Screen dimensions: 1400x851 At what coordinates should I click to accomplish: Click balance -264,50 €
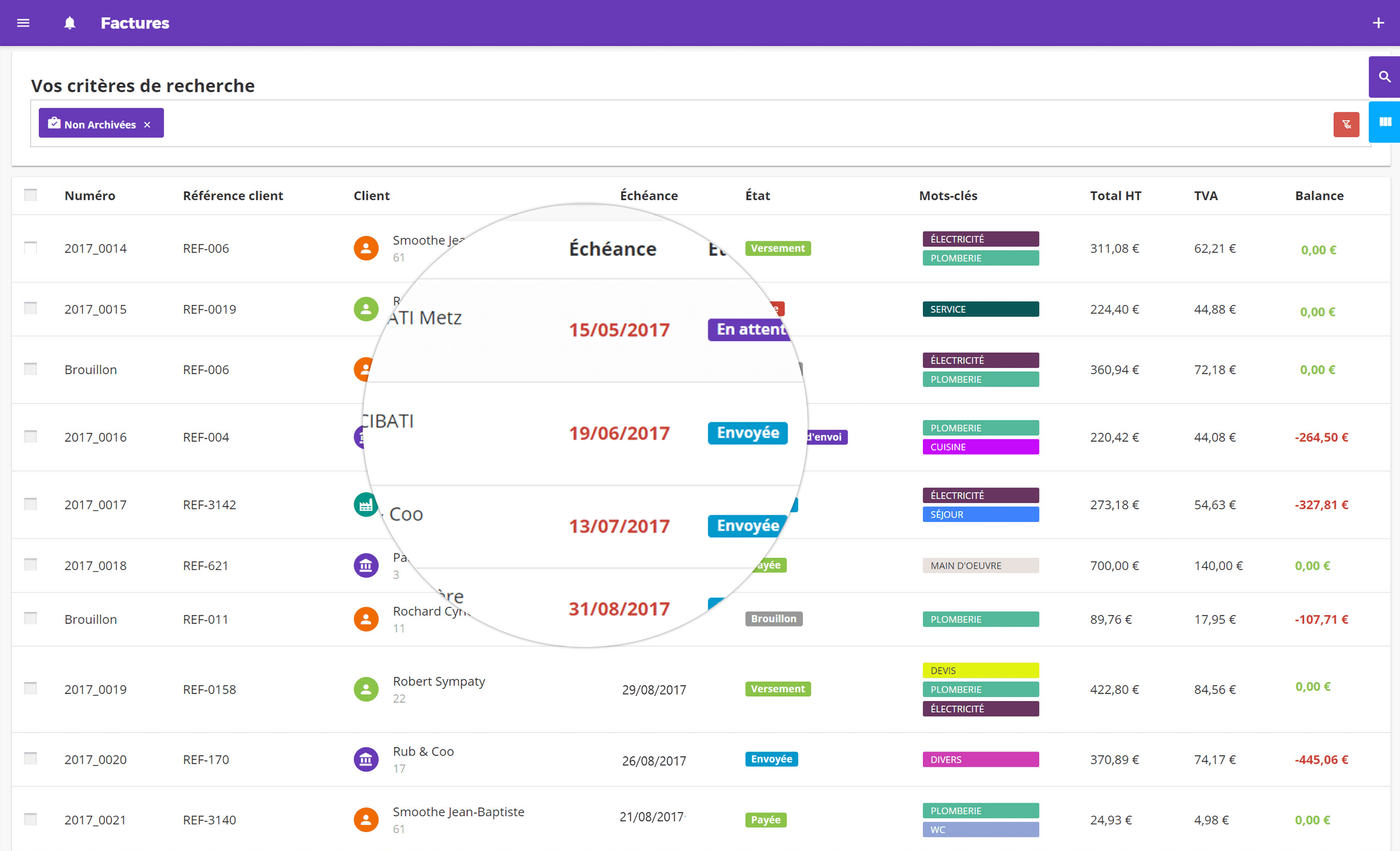[1321, 437]
